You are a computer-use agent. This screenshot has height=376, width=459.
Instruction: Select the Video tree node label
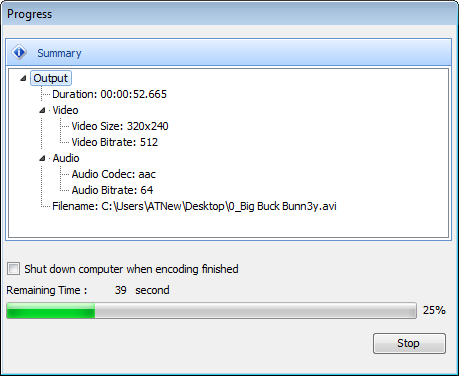[x=65, y=110]
